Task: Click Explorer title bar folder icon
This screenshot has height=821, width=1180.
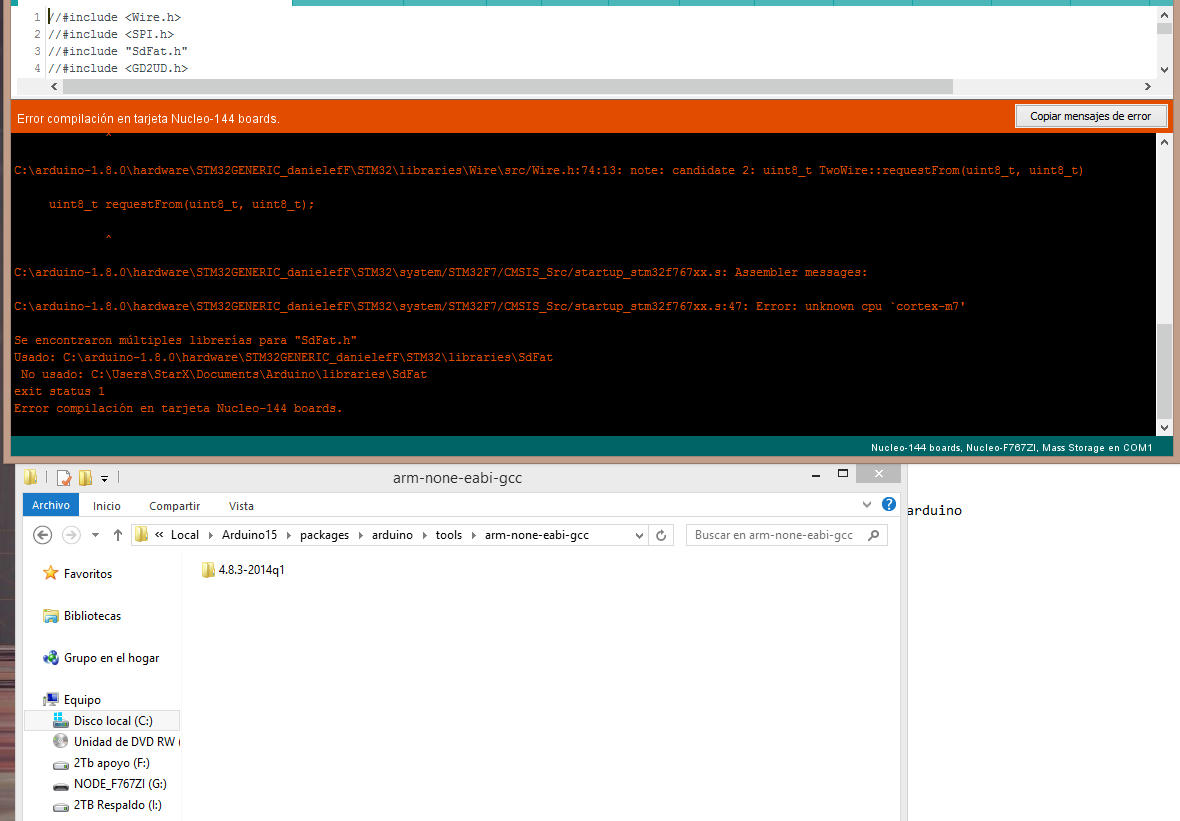Action: 31,477
